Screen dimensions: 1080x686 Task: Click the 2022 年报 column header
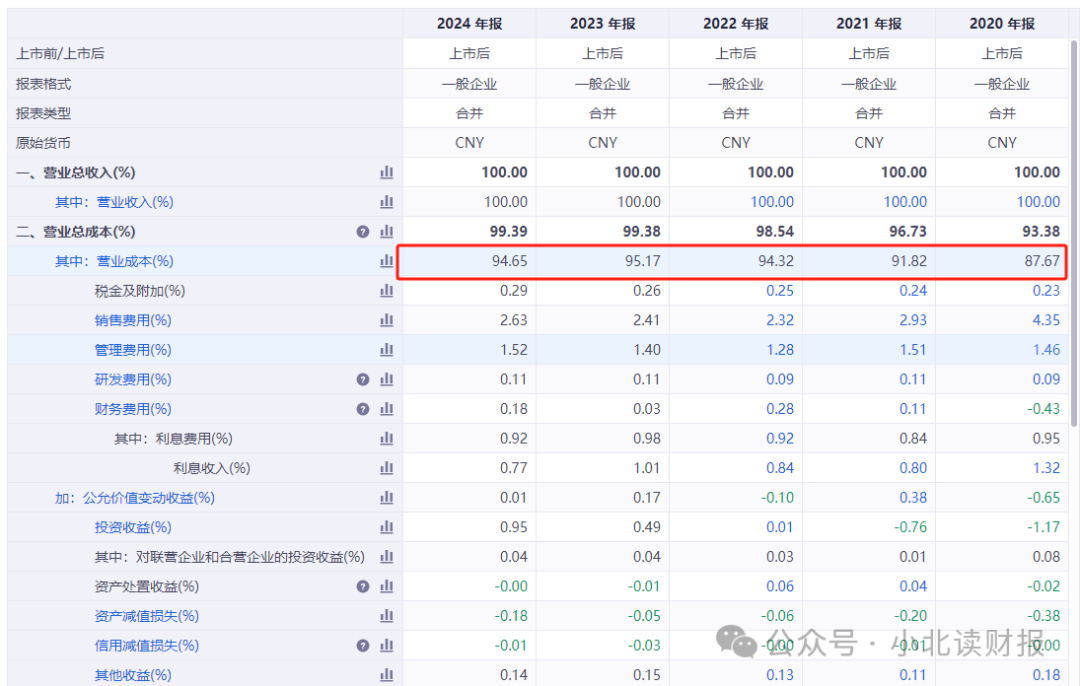point(736,23)
